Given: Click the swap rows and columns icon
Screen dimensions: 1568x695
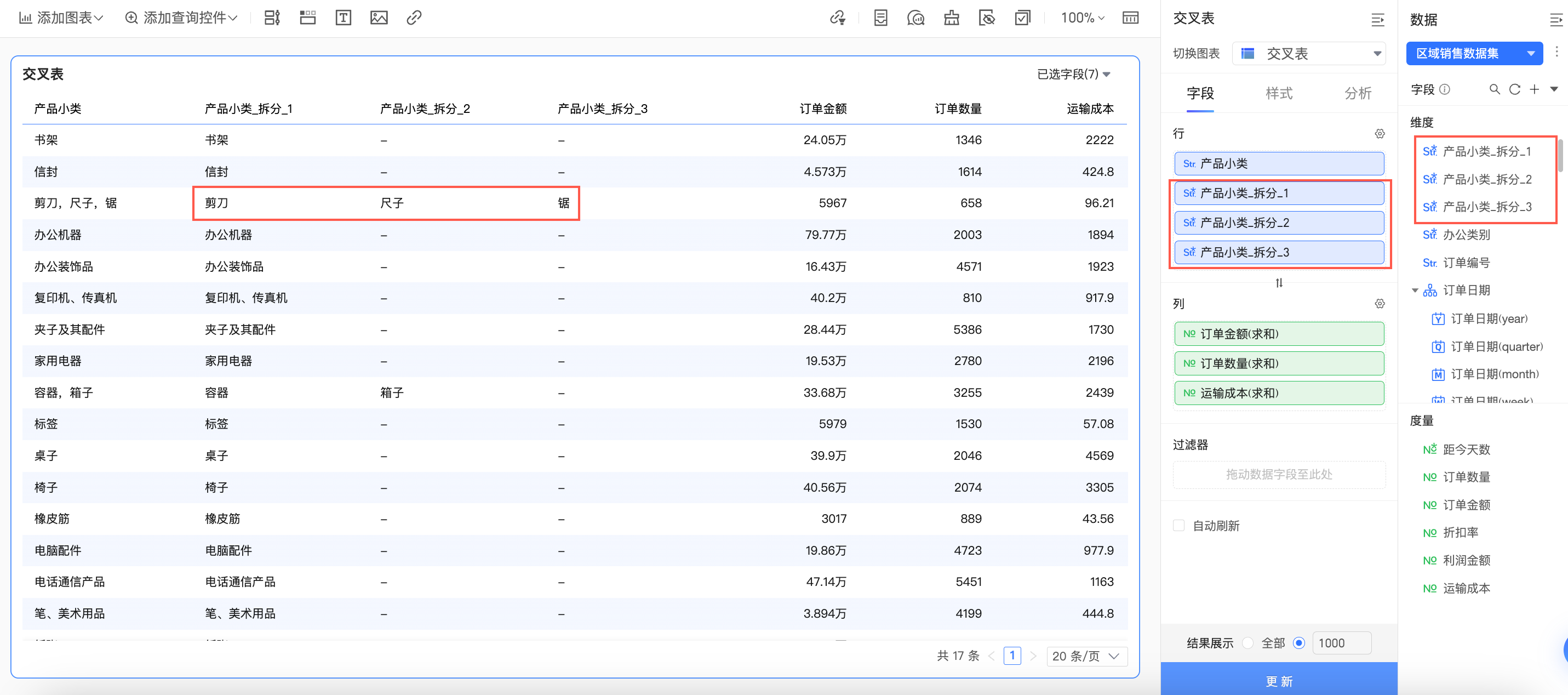Looking at the screenshot, I should [x=1279, y=283].
